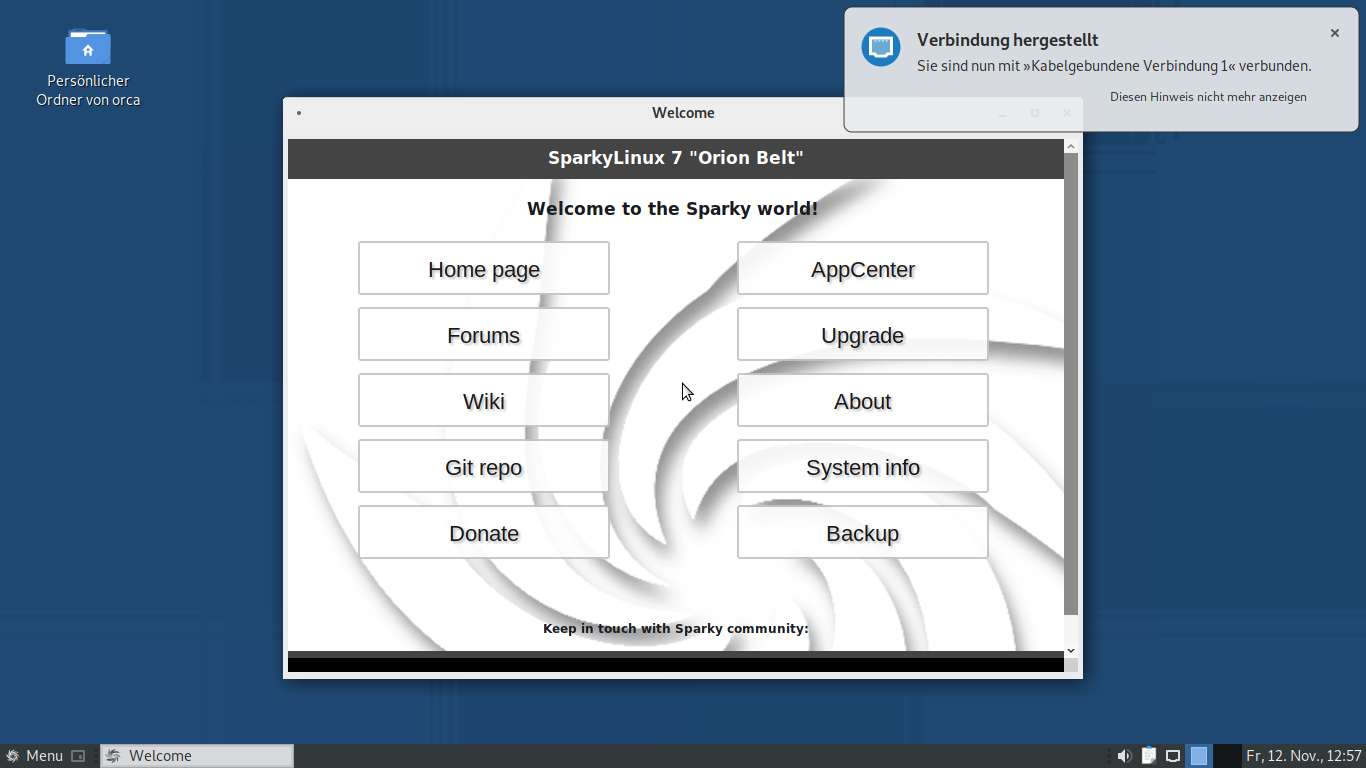Dismiss the connection notification with the X
Image resolution: width=1366 pixels, height=768 pixels.
[x=1334, y=33]
